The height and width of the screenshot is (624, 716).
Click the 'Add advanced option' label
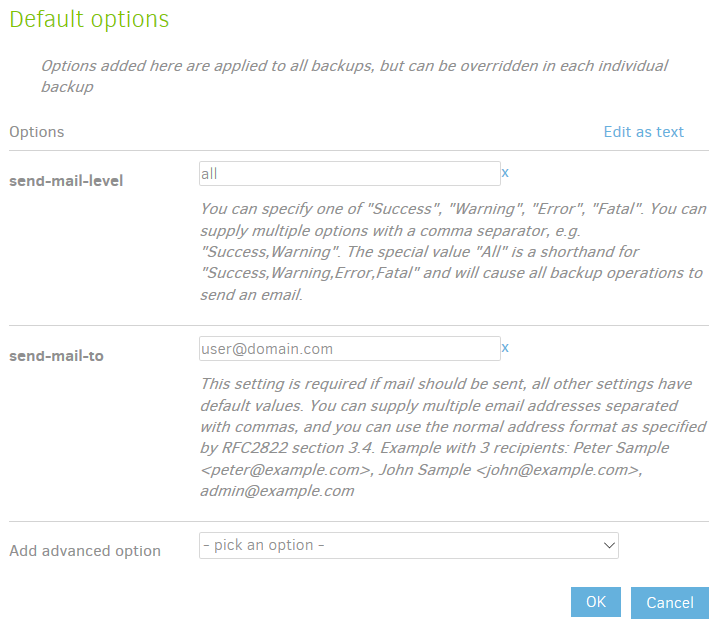[x=85, y=551]
